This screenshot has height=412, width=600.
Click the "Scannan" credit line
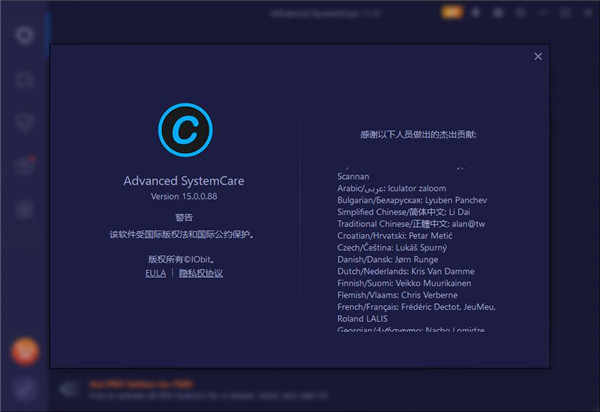pos(353,177)
